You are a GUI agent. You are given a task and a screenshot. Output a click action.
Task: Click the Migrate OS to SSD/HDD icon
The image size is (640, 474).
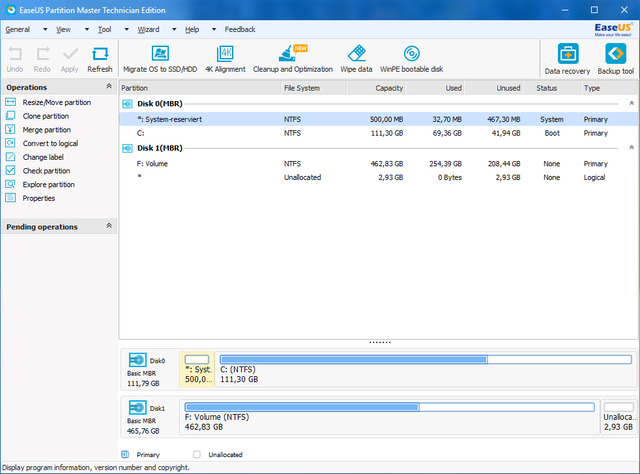[160, 54]
